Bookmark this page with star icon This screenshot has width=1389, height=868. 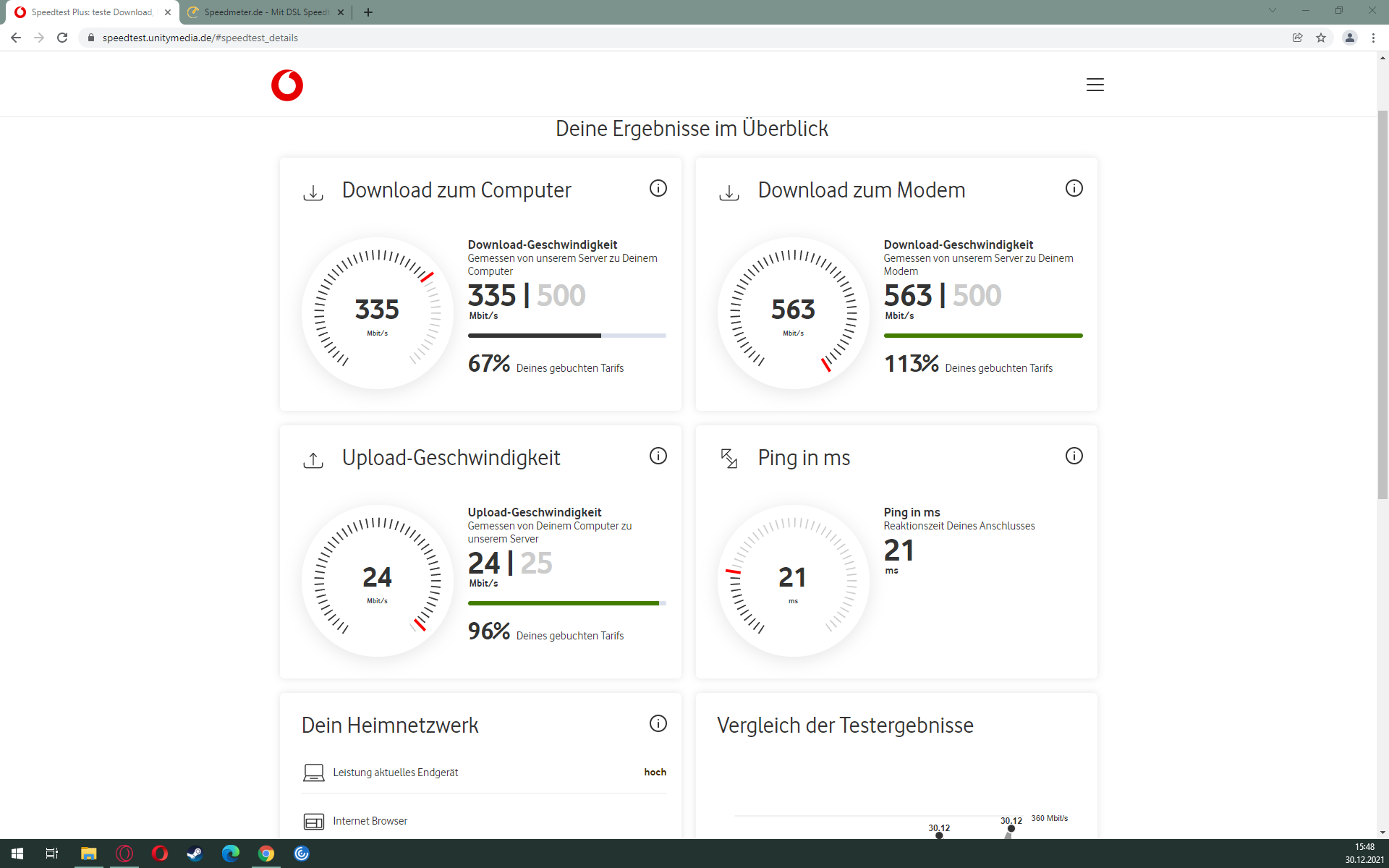point(1321,38)
